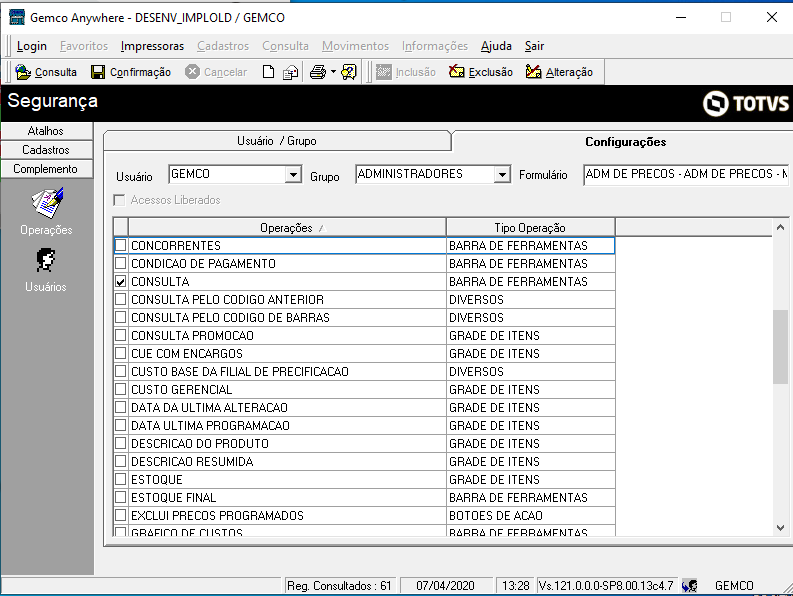This screenshot has height=596, width=793.
Task: Click the status bar connection icon
Action: tap(690, 586)
